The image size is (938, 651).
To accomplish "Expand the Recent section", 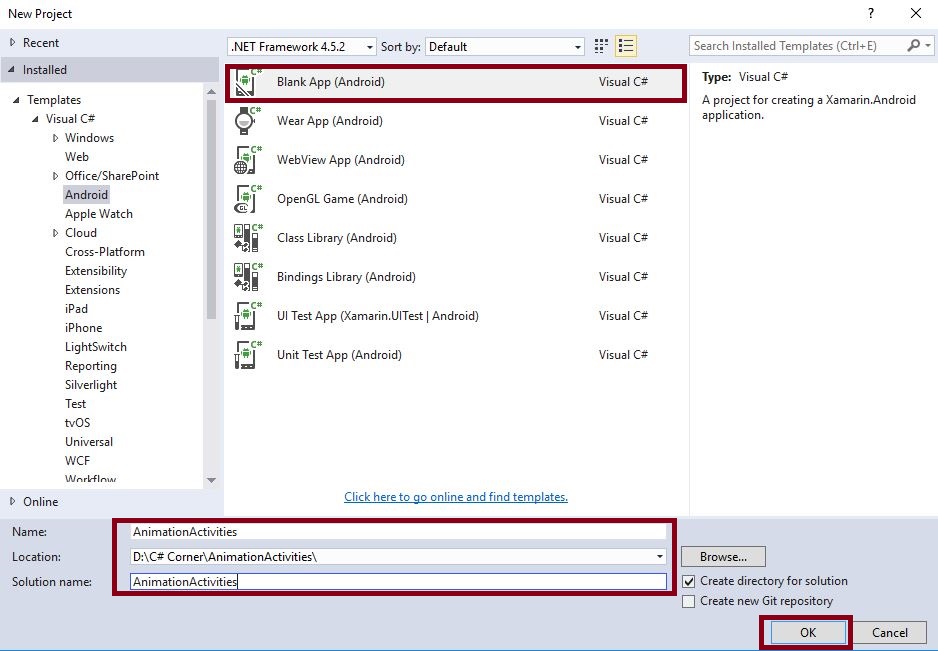I will 12,42.
